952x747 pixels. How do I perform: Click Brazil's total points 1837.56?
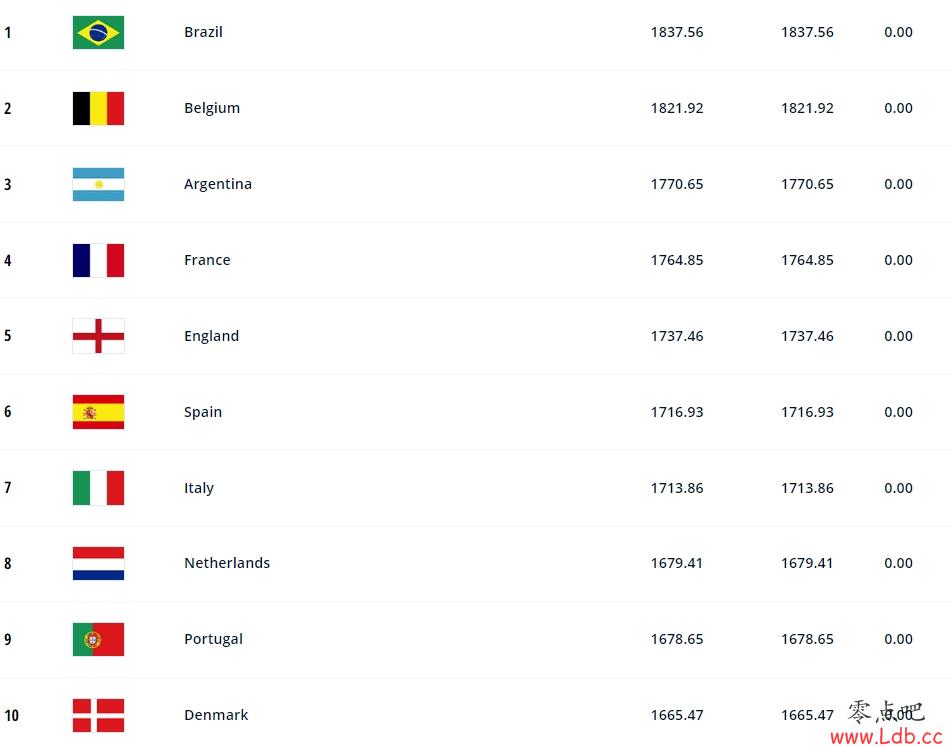coord(677,32)
